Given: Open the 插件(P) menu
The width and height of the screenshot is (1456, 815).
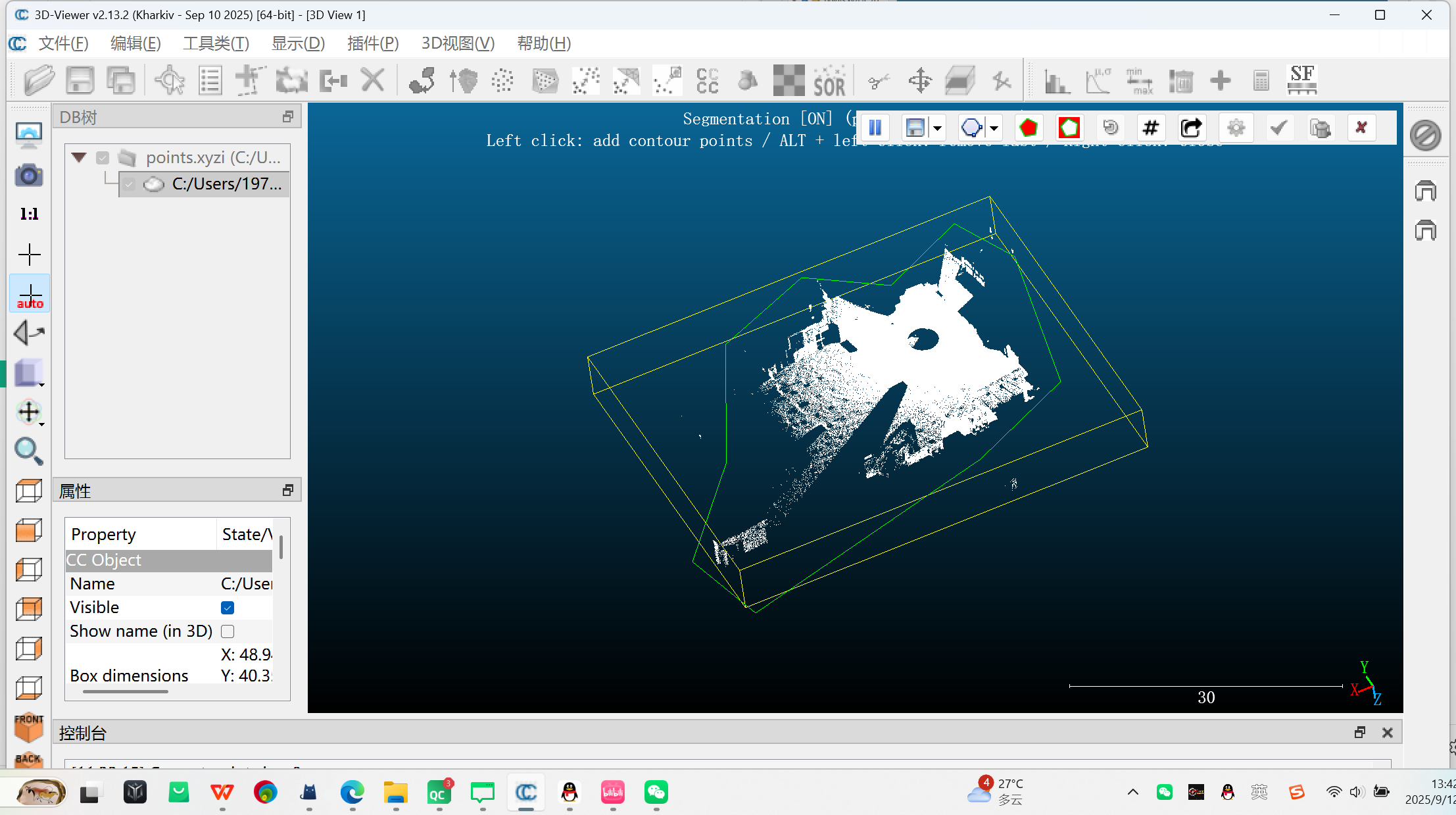Looking at the screenshot, I should (x=373, y=43).
